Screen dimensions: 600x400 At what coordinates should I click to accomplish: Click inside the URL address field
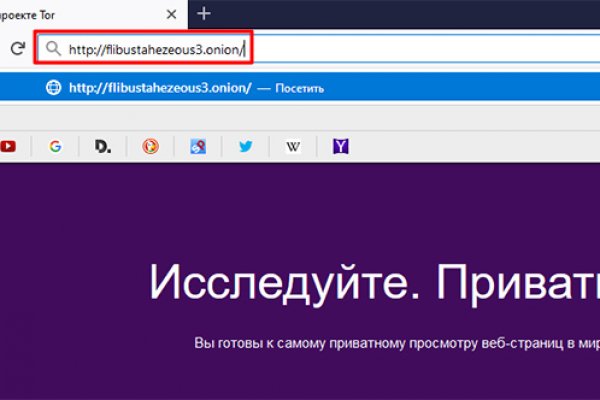click(400, 47)
